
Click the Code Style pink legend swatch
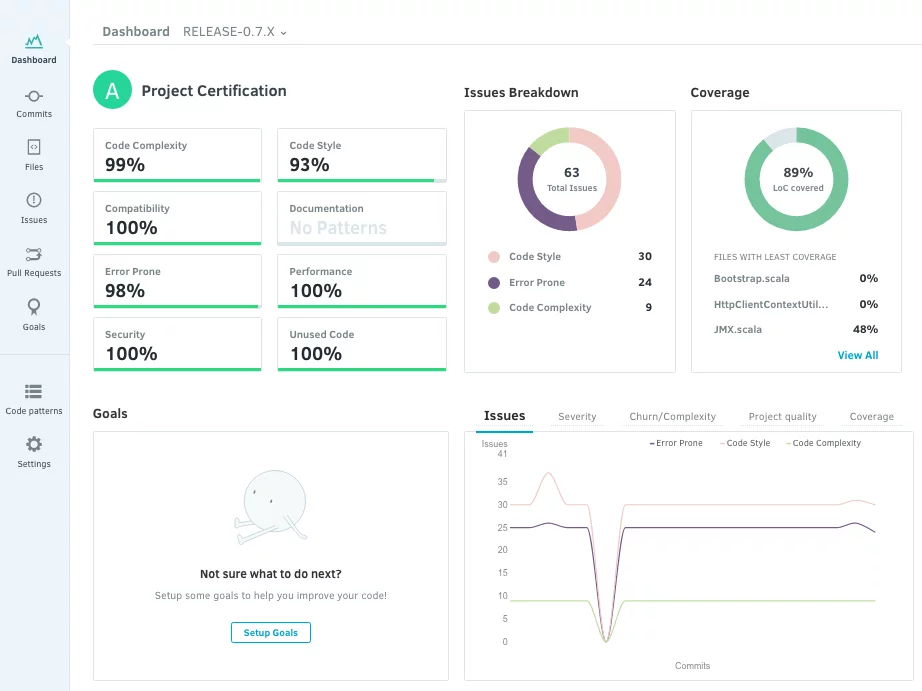(x=493, y=257)
